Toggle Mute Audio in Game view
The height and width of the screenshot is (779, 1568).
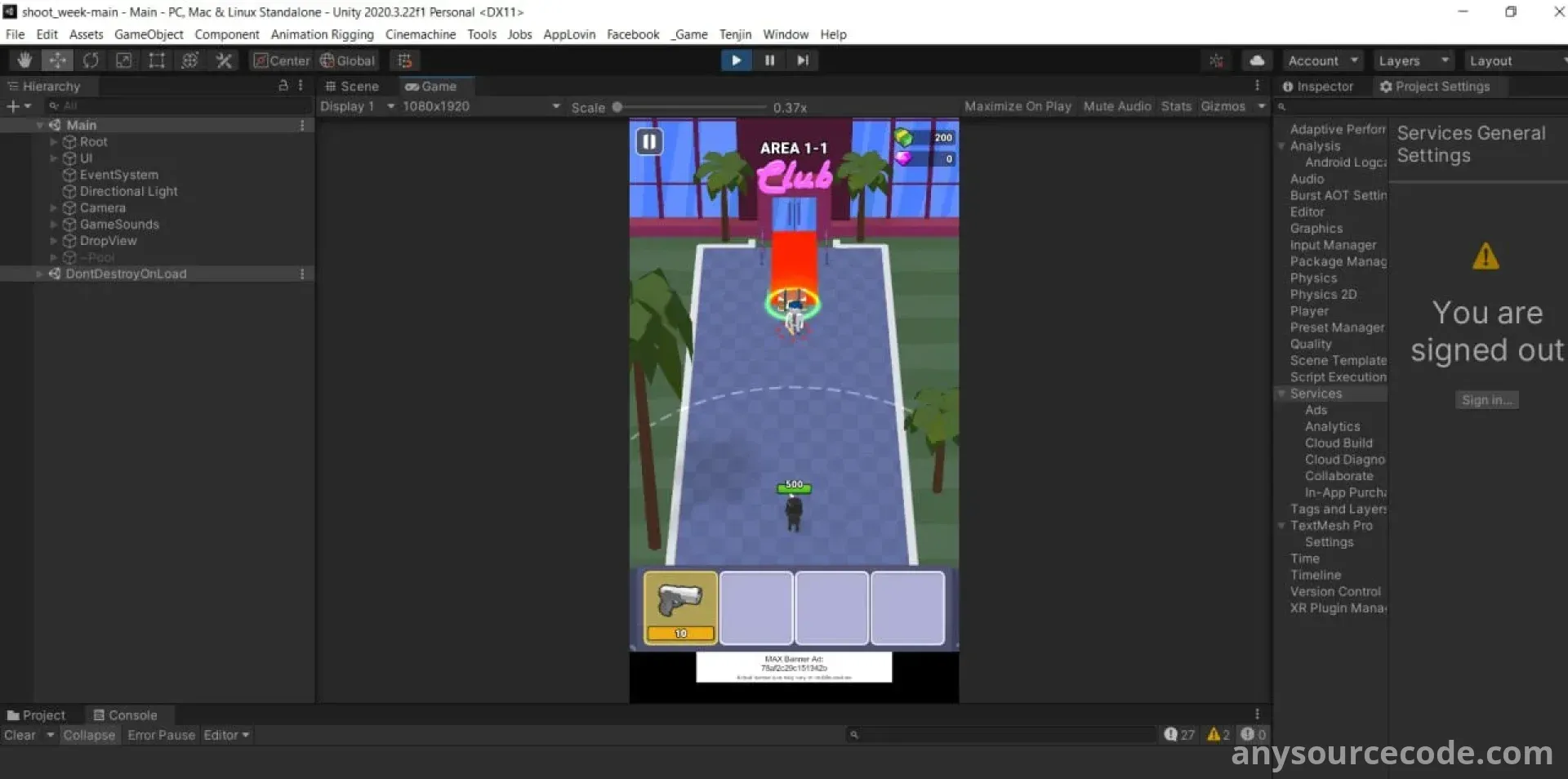(1116, 107)
